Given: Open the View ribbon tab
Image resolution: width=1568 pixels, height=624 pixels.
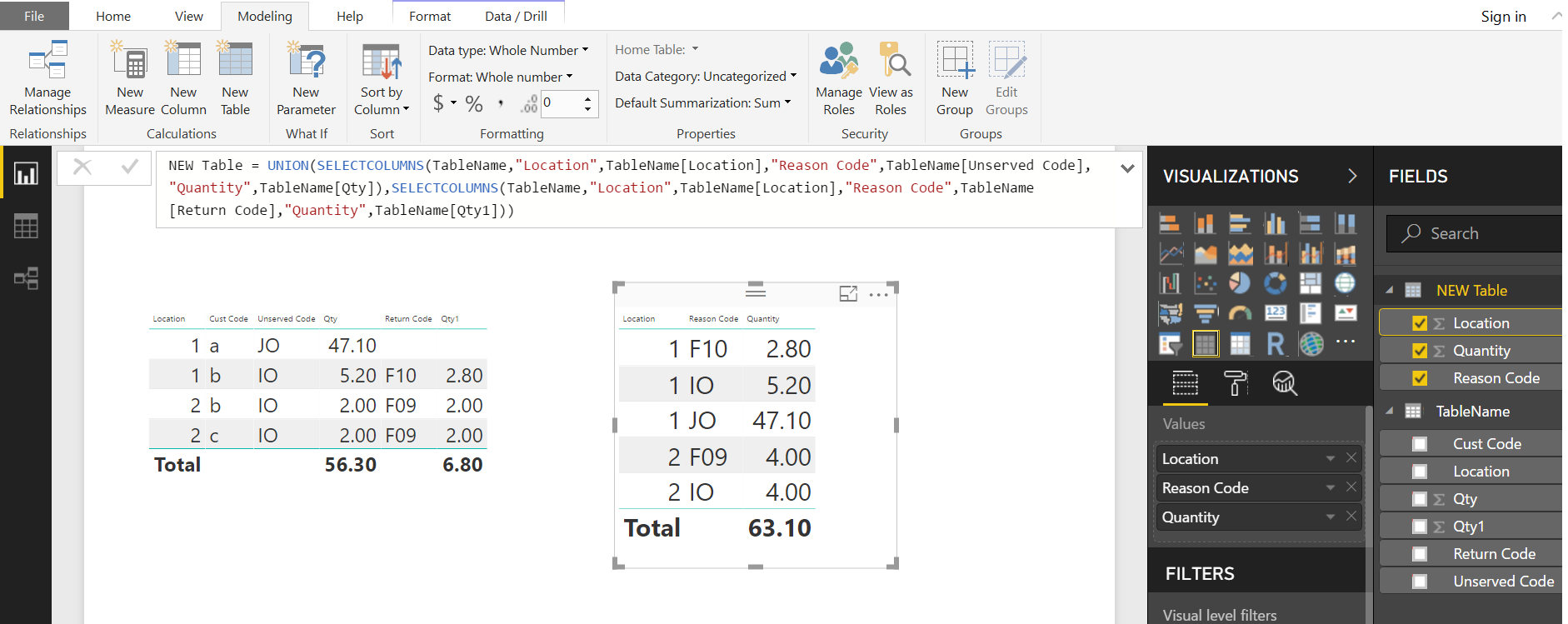Looking at the screenshot, I should pos(188,16).
